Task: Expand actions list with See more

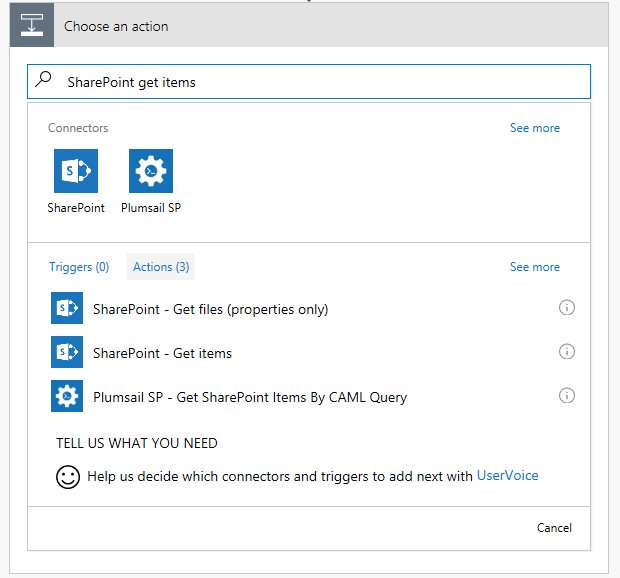Action: tap(535, 267)
